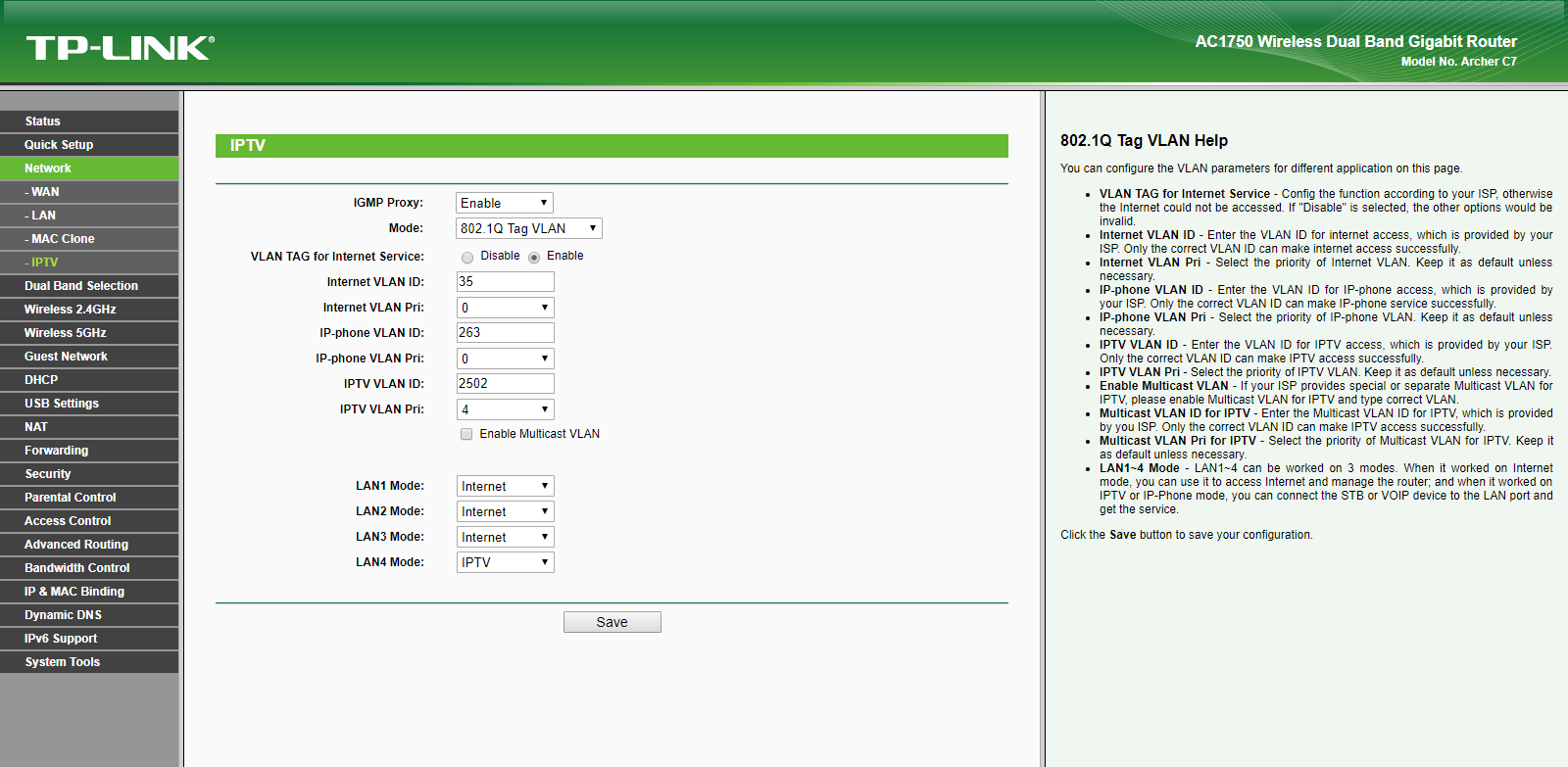Open Bandwidth Control settings
The image size is (1568, 767).
click(x=89, y=568)
